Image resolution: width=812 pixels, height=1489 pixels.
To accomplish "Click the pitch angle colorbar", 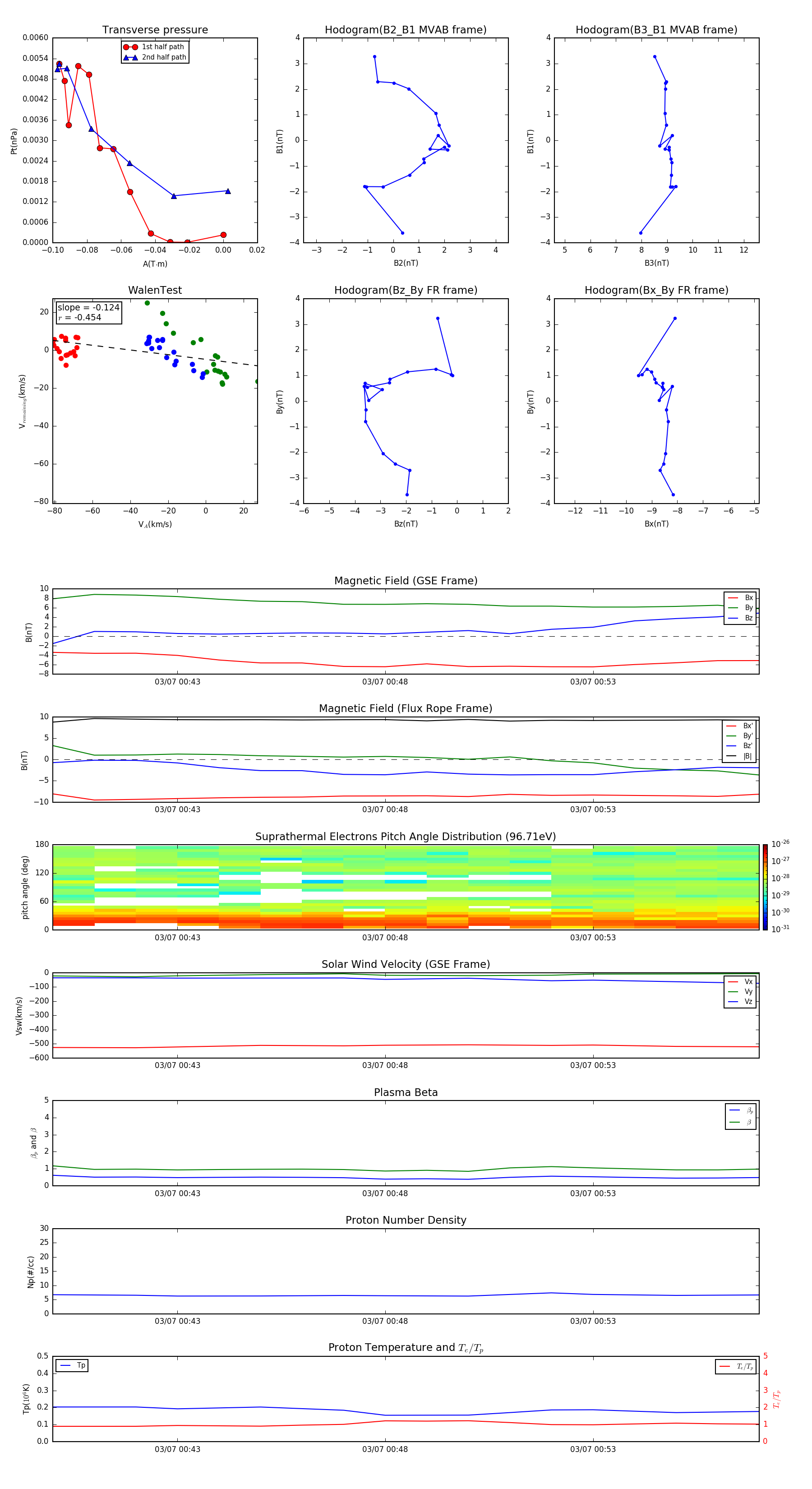I will [x=765, y=887].
